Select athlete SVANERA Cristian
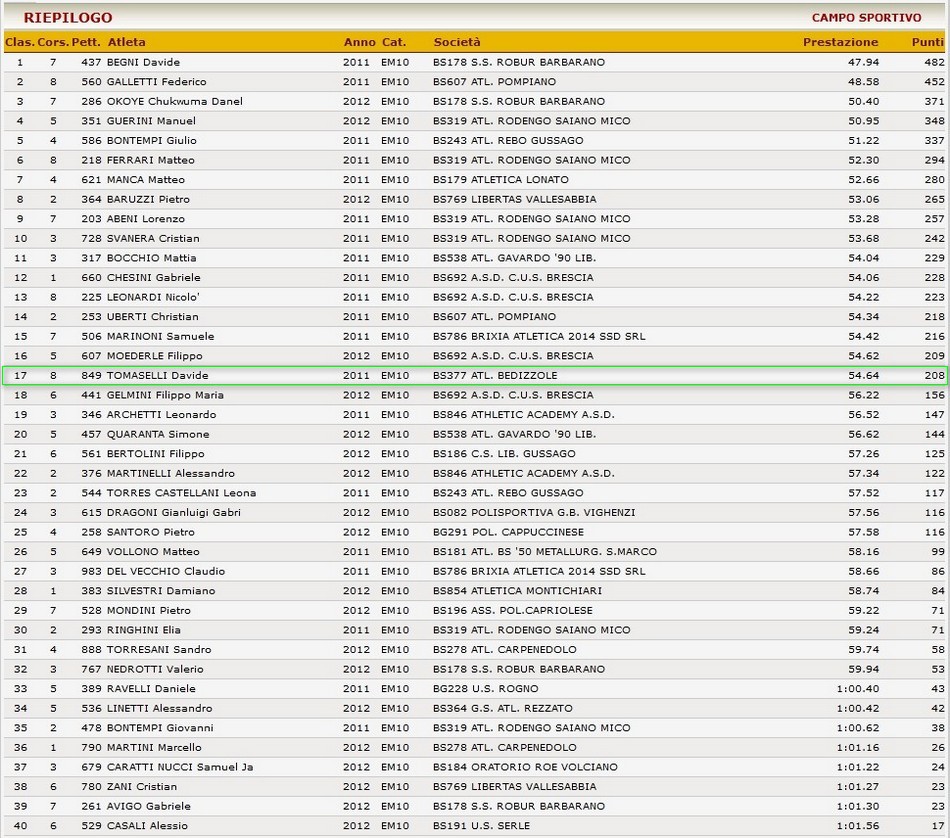 click(153, 239)
